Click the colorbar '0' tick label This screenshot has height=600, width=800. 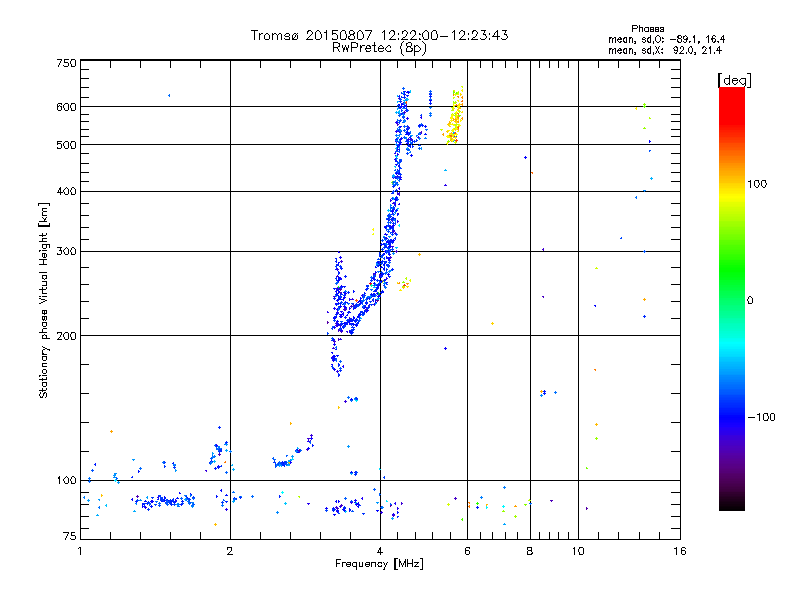pyautogui.click(x=750, y=300)
